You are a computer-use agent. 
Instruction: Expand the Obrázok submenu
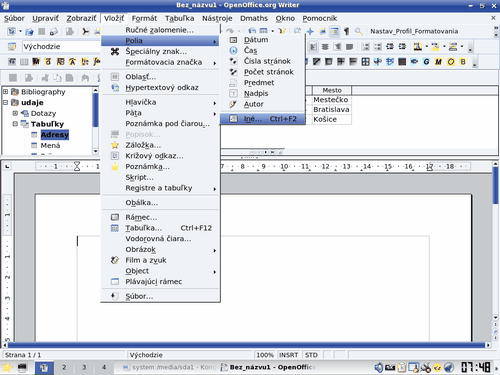pos(160,249)
